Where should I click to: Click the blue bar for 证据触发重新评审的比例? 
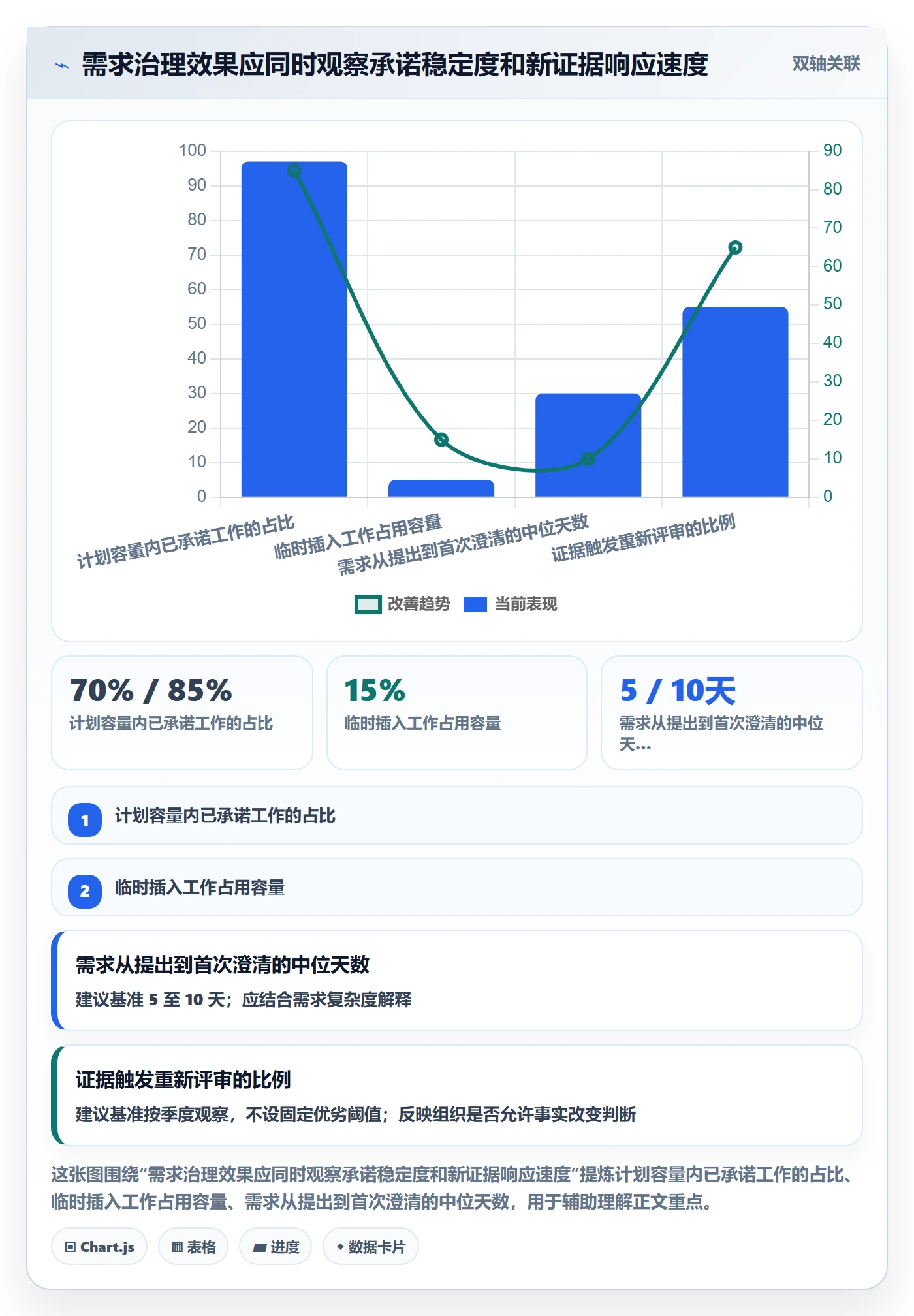click(735, 402)
